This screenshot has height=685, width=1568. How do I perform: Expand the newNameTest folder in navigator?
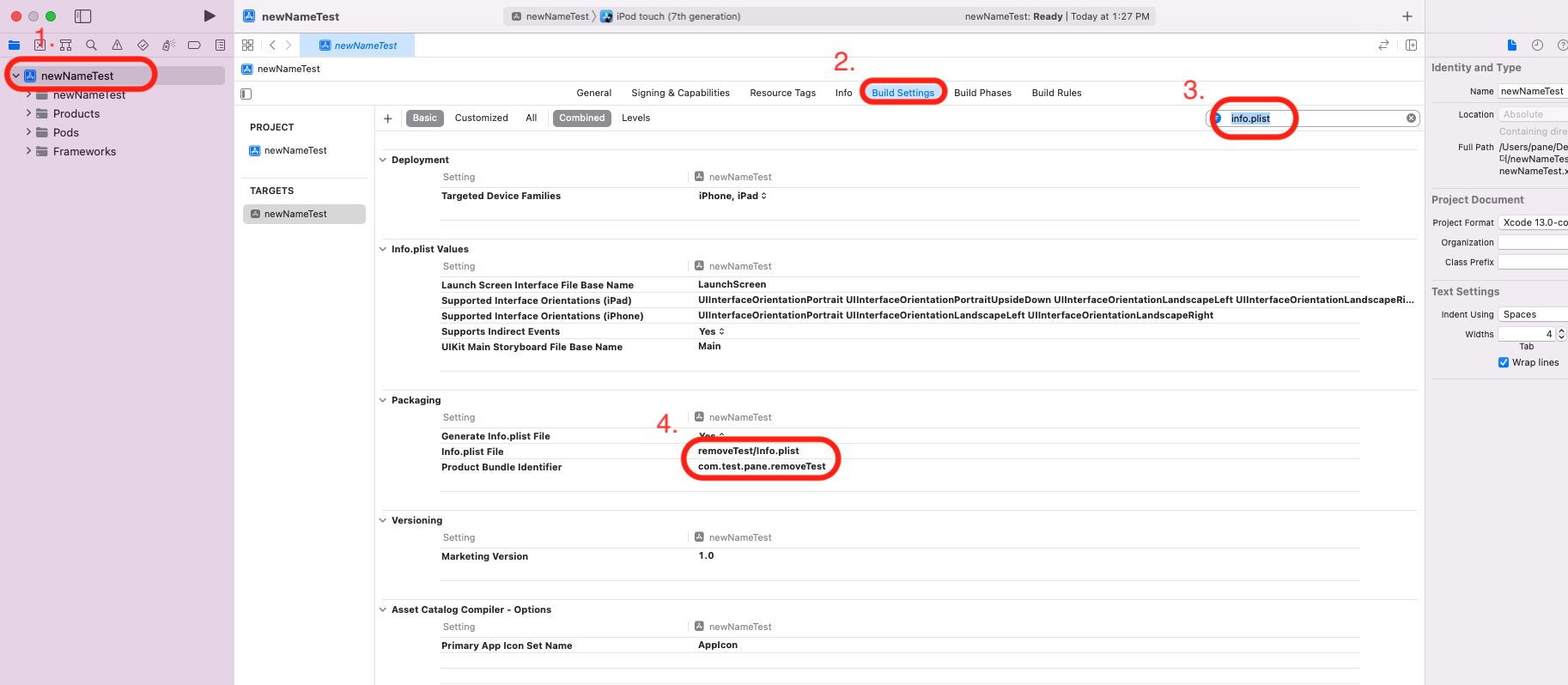pyautogui.click(x=28, y=94)
